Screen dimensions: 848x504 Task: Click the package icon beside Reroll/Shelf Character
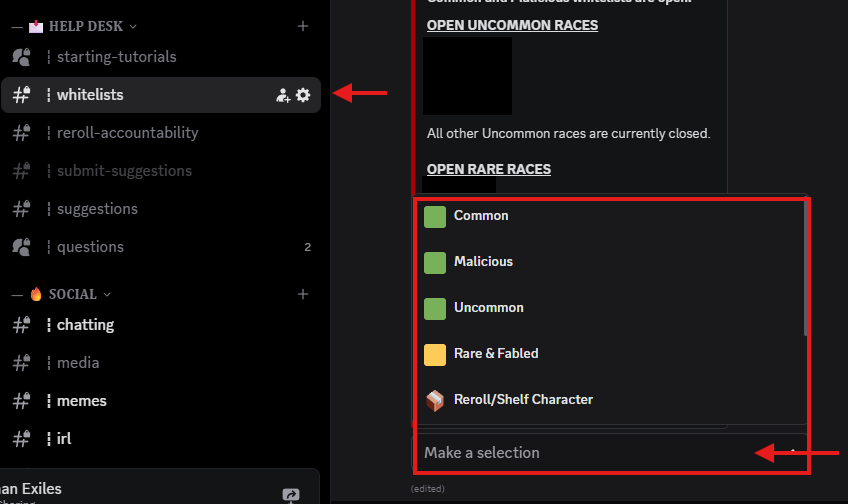coord(435,401)
